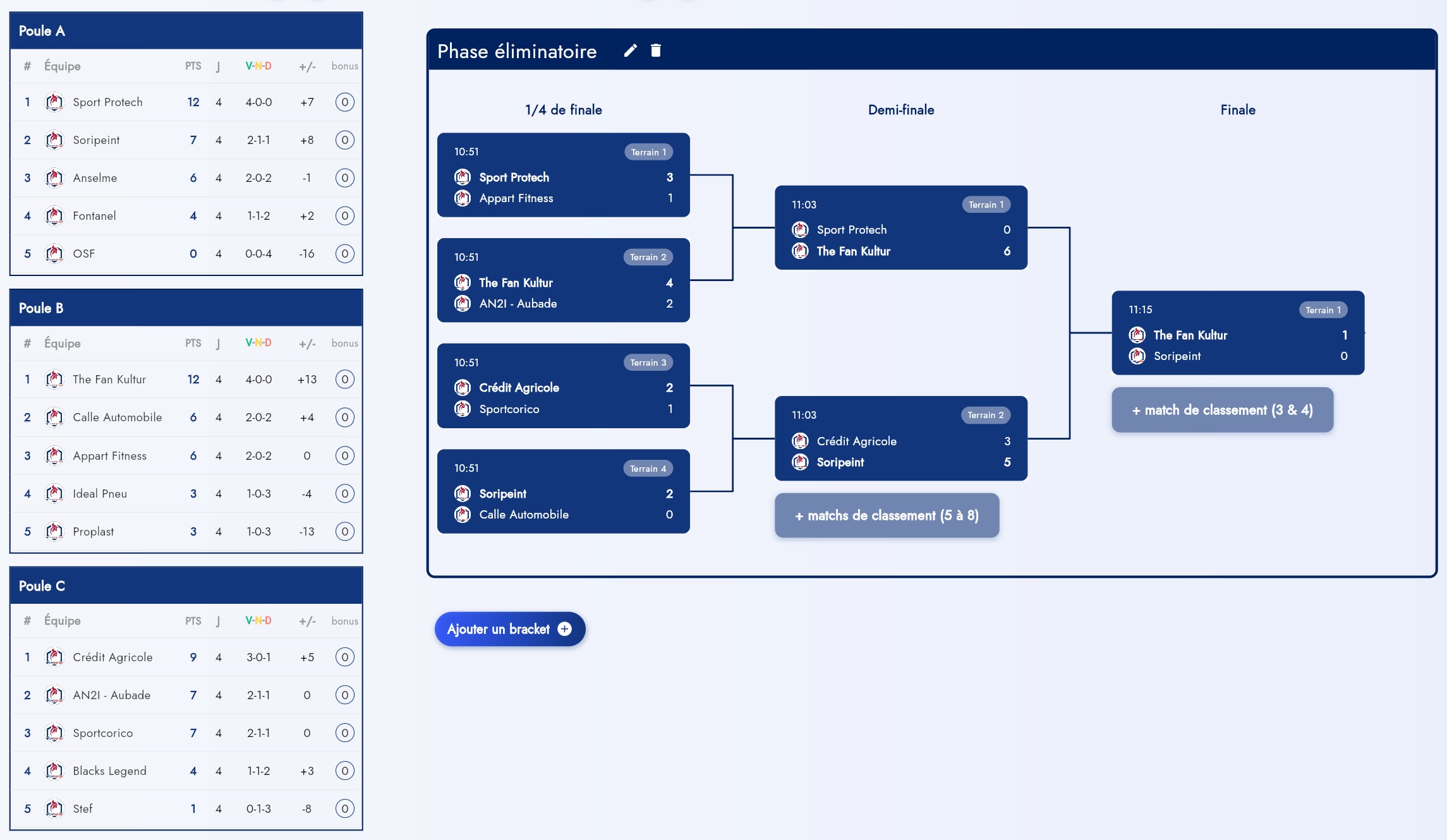The height and width of the screenshot is (840, 1447).
Task: Select the Poule B header
Action: tap(186, 308)
